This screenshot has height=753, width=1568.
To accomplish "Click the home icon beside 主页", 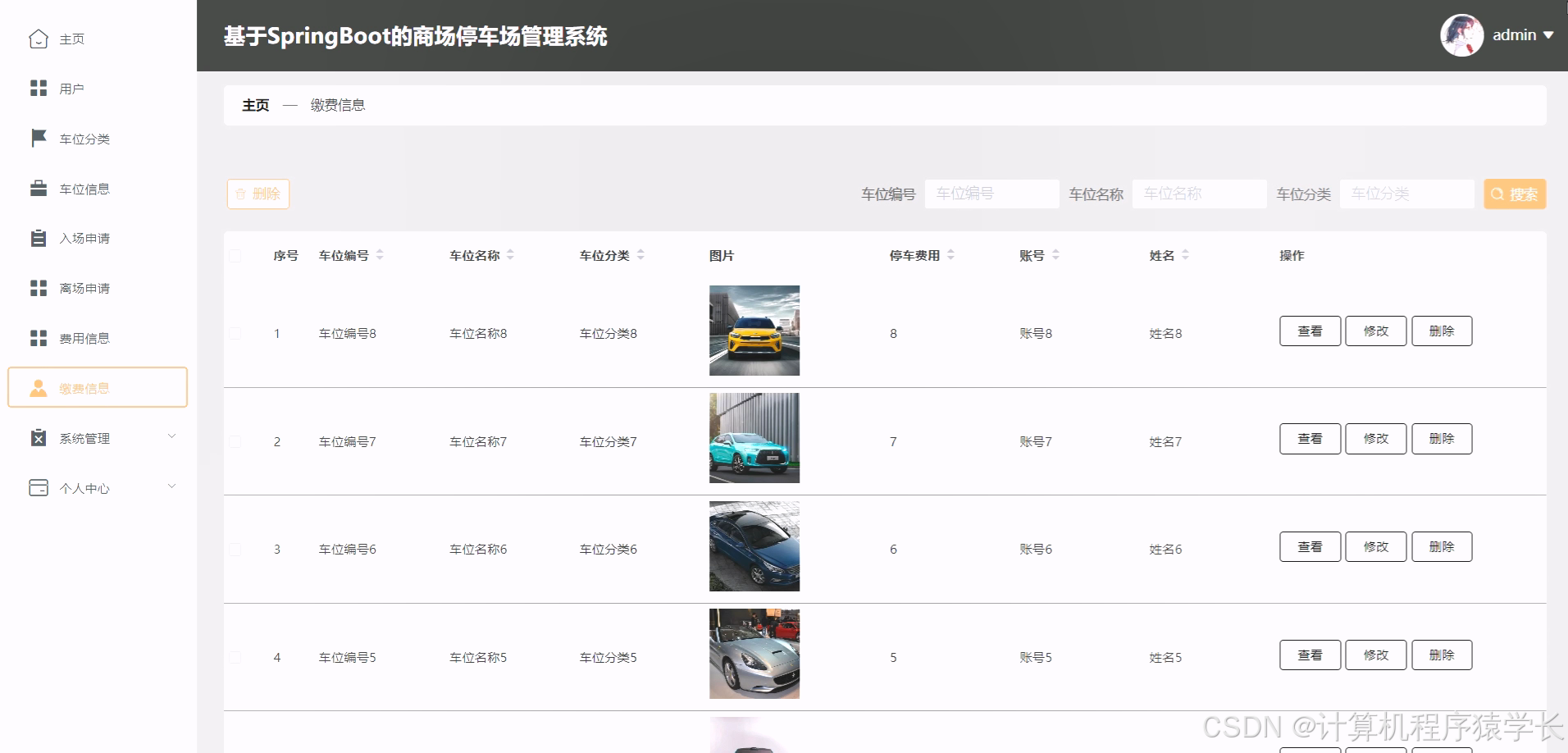I will [39, 39].
